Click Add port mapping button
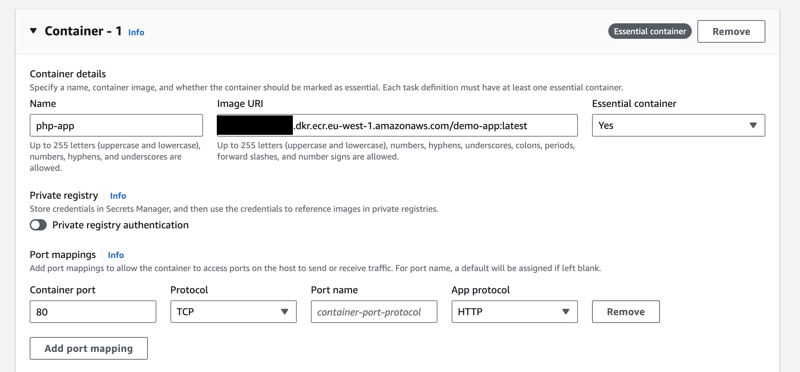Viewport: 800px width, 372px height. pyautogui.click(x=89, y=349)
